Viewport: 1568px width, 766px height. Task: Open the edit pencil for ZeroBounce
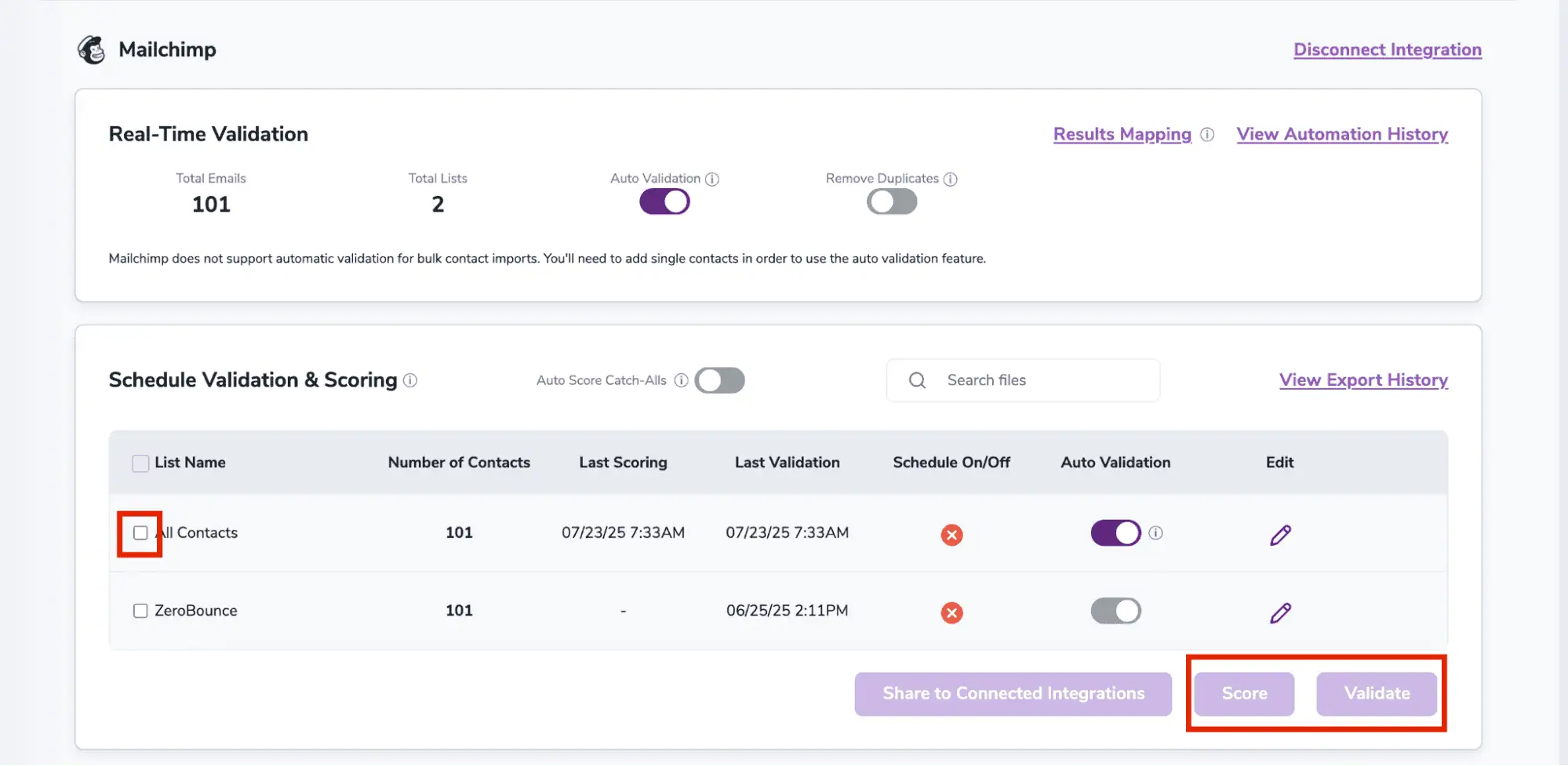click(1279, 612)
